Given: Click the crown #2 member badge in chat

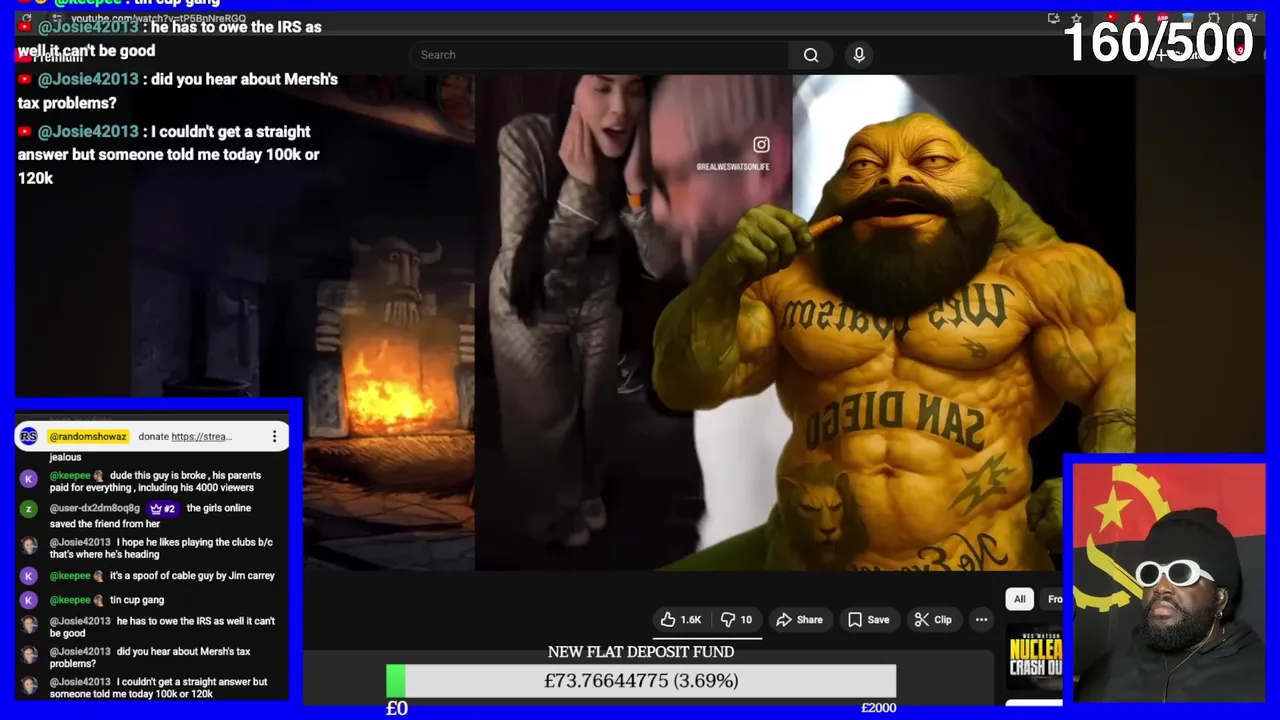Looking at the screenshot, I should pyautogui.click(x=163, y=508).
